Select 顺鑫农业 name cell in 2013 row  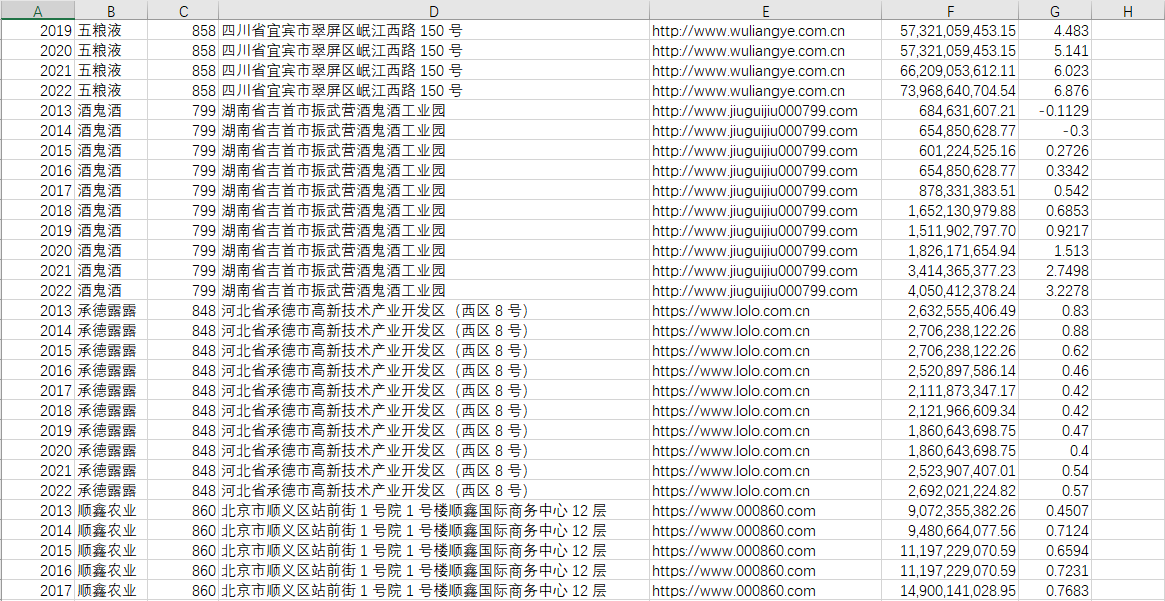click(x=111, y=511)
